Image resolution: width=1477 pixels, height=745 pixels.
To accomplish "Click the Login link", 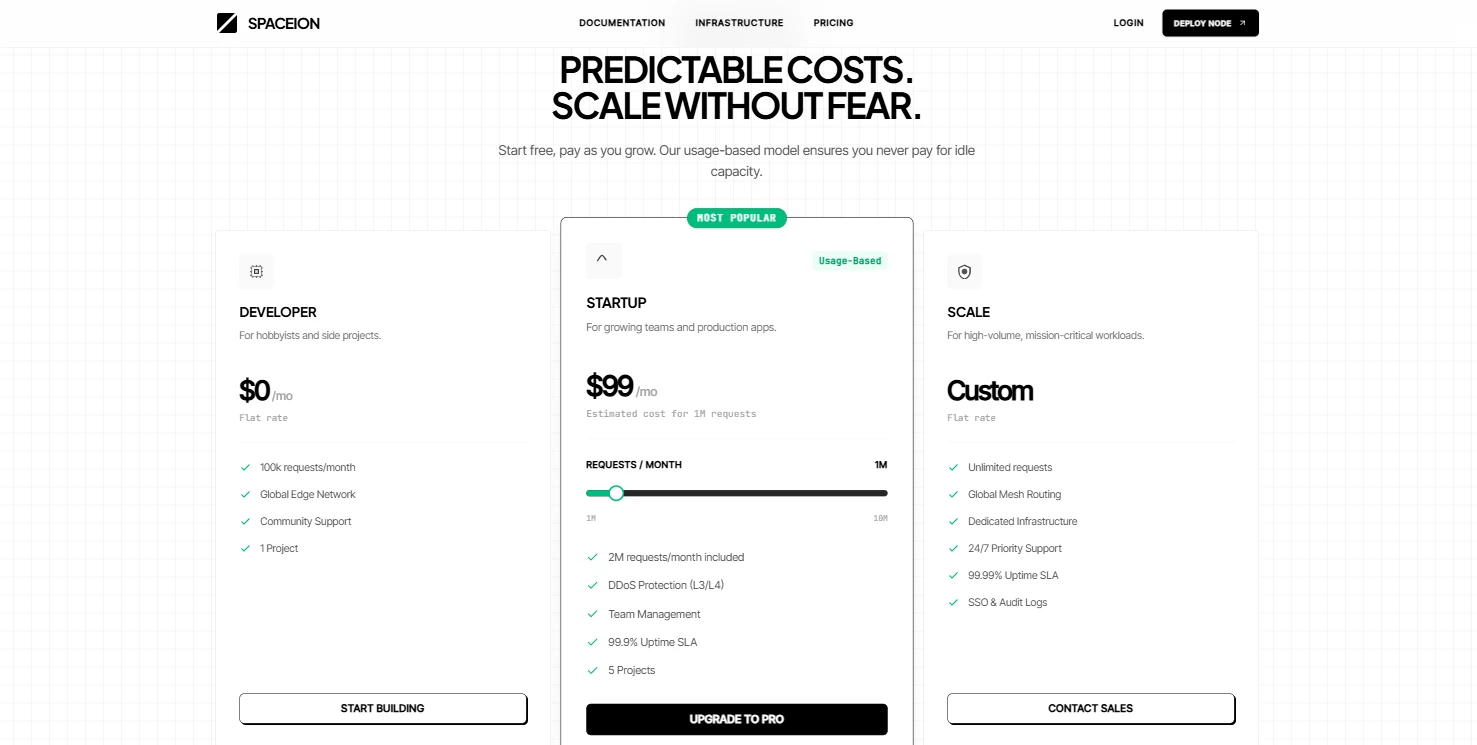I will coord(1128,23).
